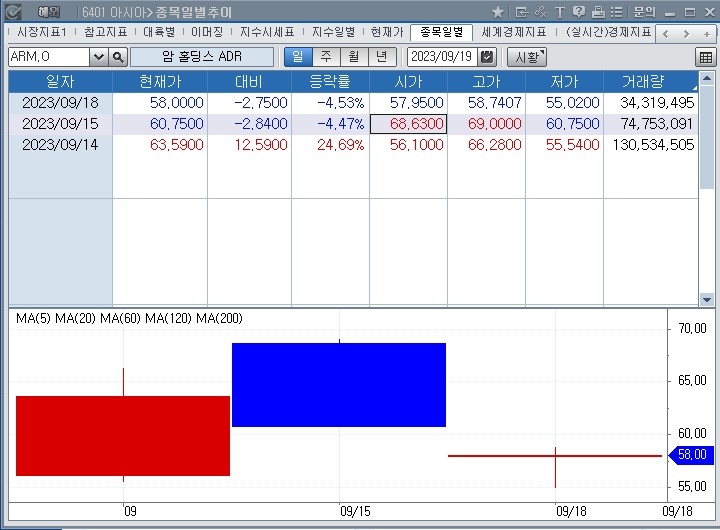Click the table vertical scrollbar thumb
The width and height of the screenshot is (720, 530).
[707, 137]
